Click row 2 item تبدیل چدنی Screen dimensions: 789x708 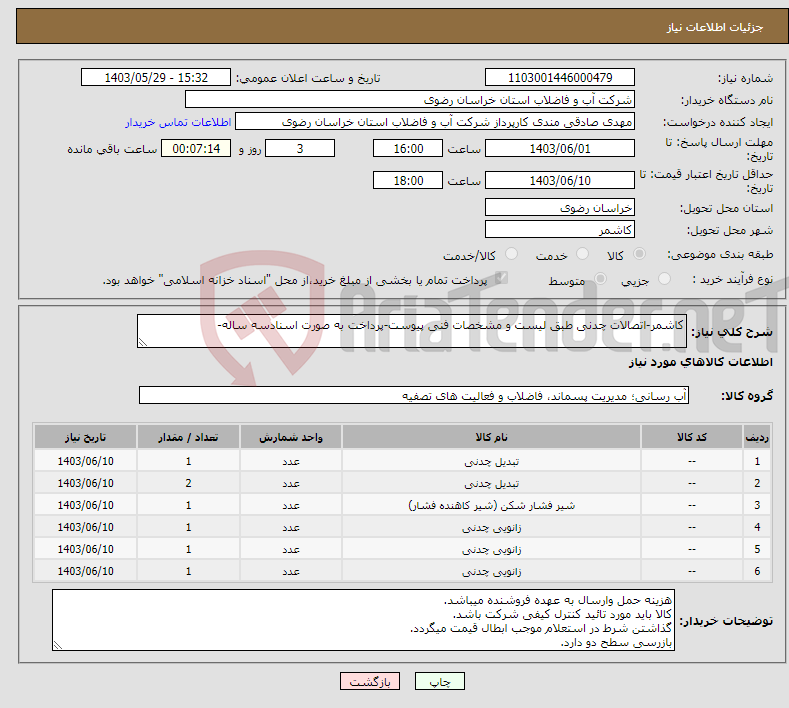pyautogui.click(x=492, y=484)
